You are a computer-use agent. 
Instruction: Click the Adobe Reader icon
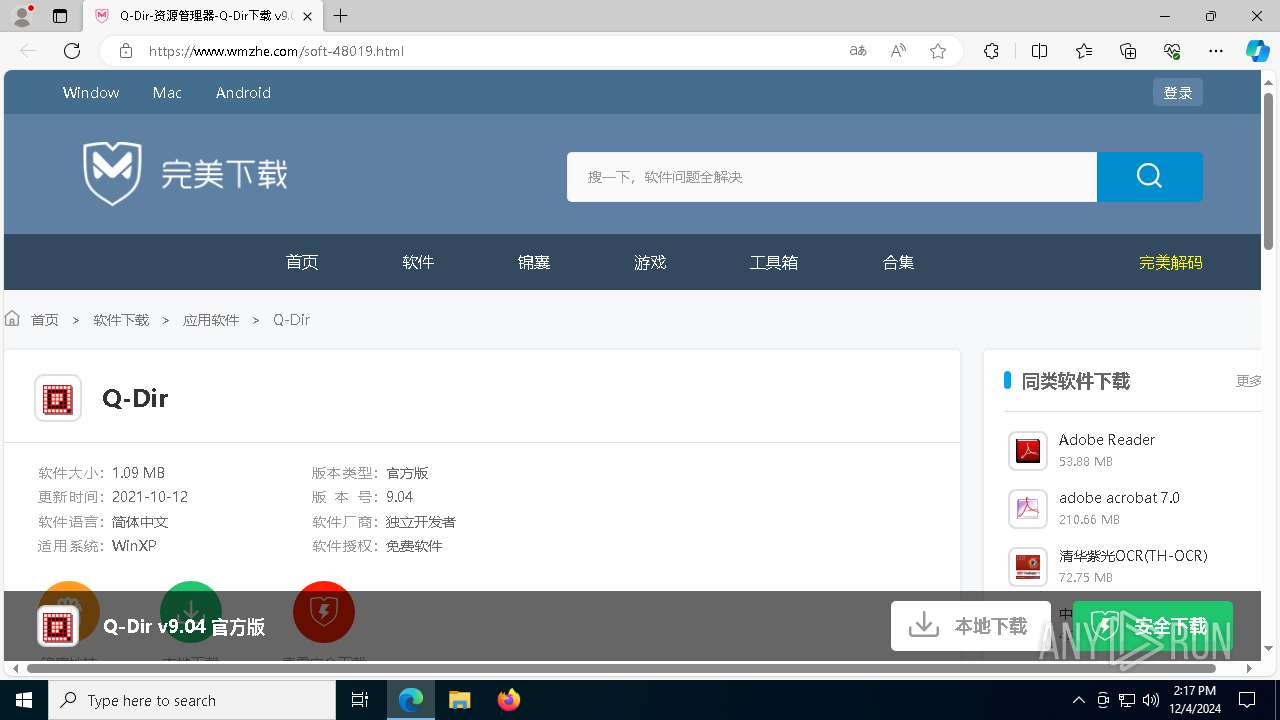1028,451
